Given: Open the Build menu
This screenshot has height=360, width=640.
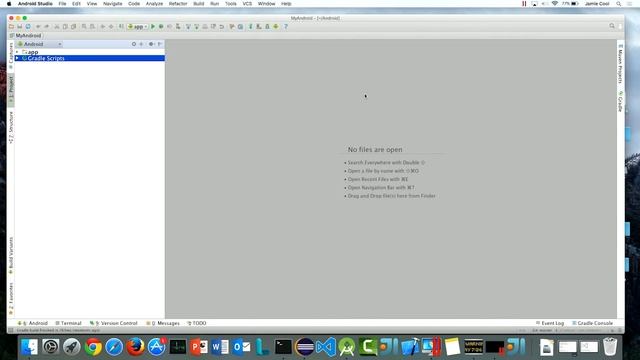Looking at the screenshot, I should tap(199, 4).
